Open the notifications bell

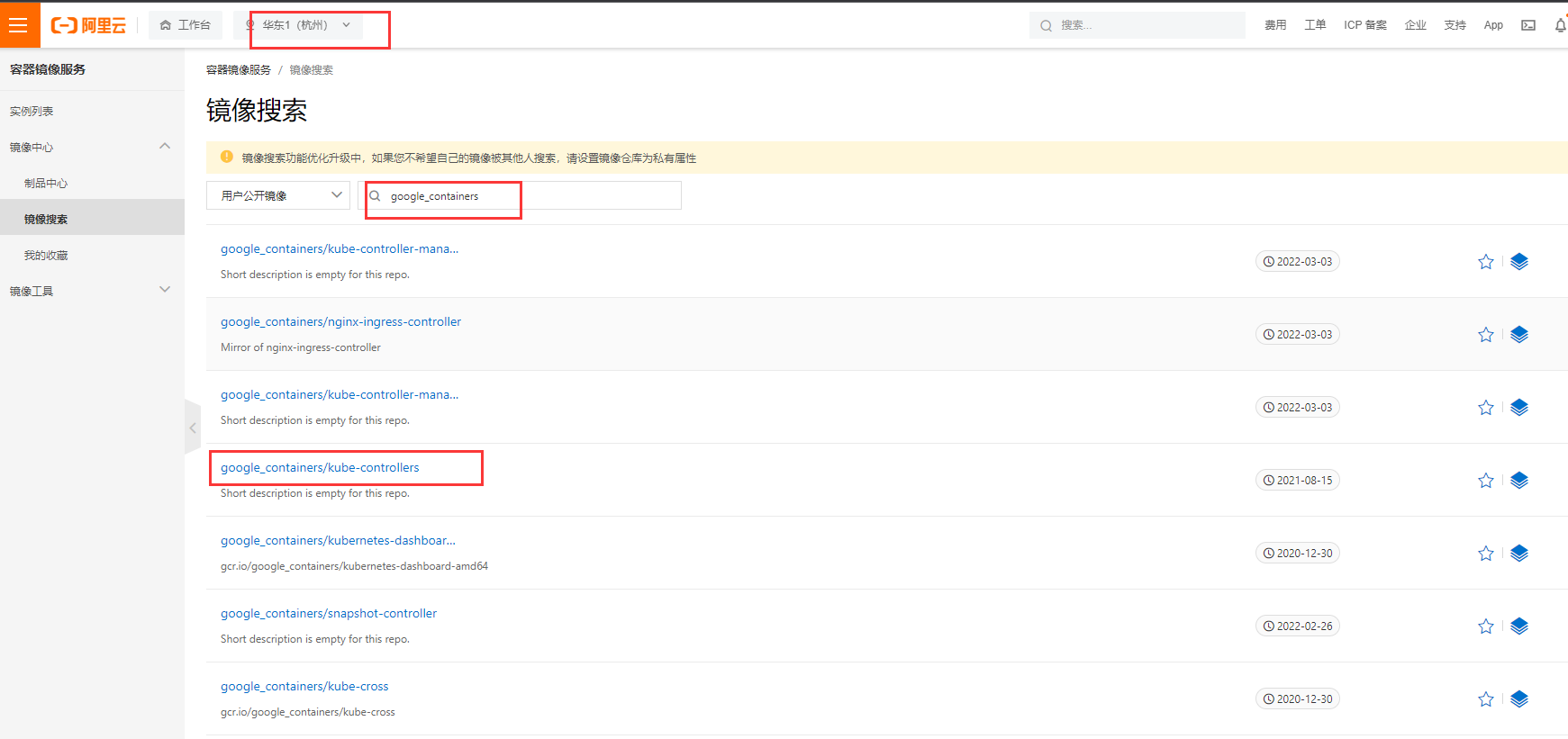tap(1561, 25)
